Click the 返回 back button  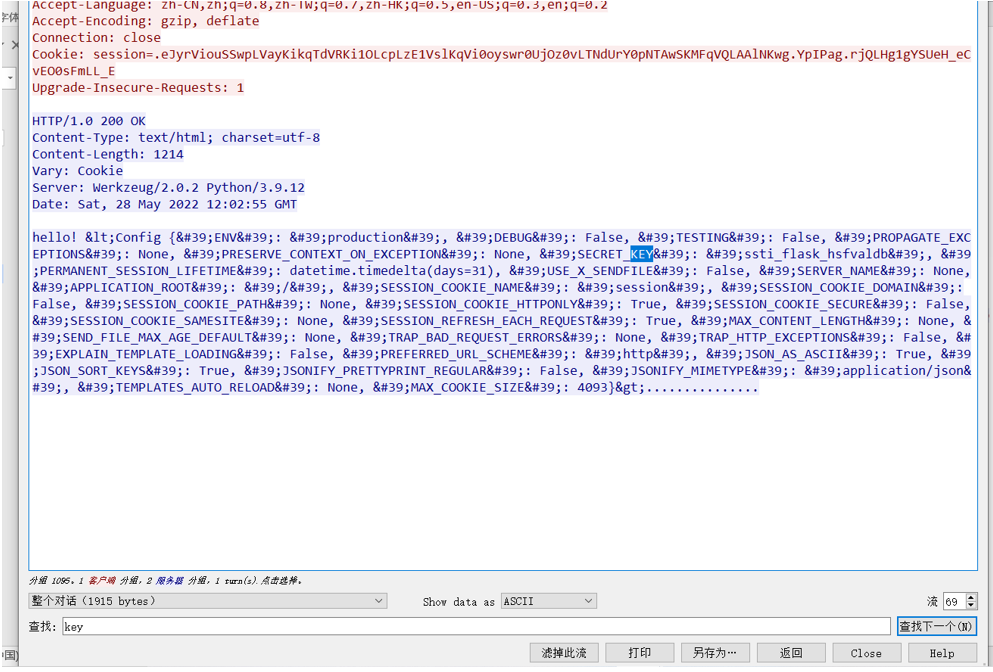coord(791,653)
